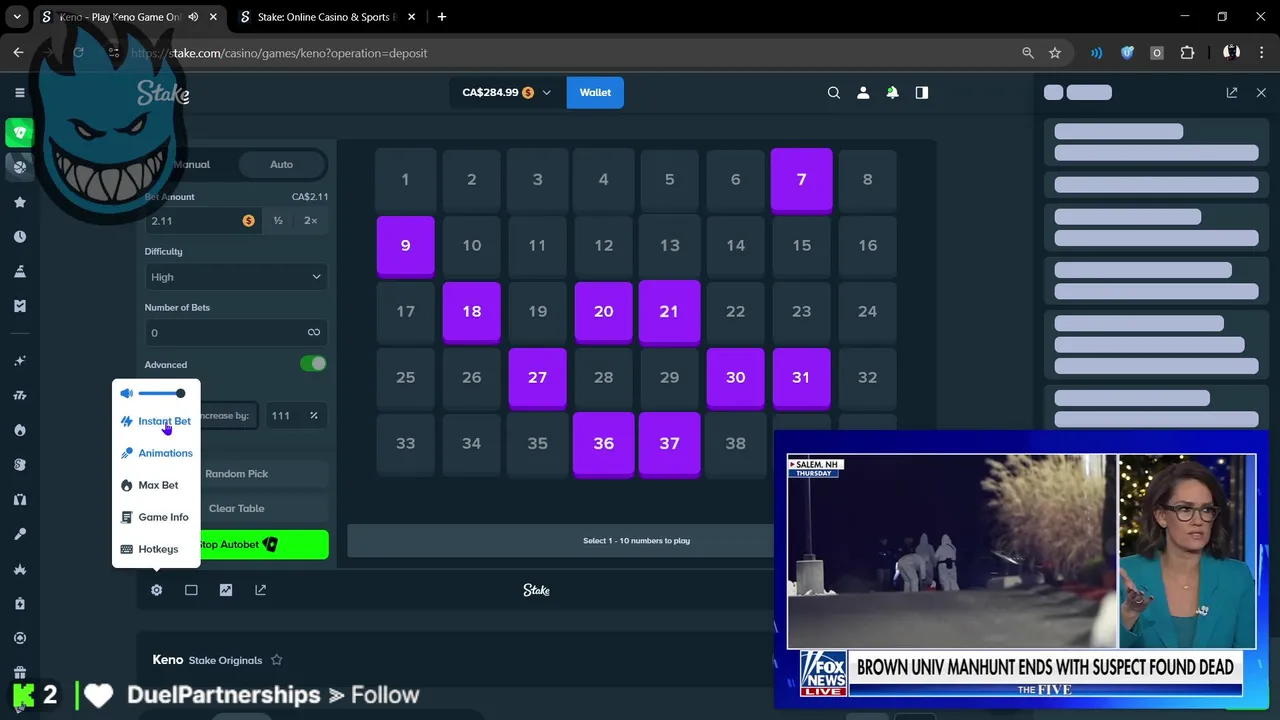Image resolution: width=1280 pixels, height=720 pixels.
Task: Click the search magnifier icon in Stake header
Action: [834, 92]
